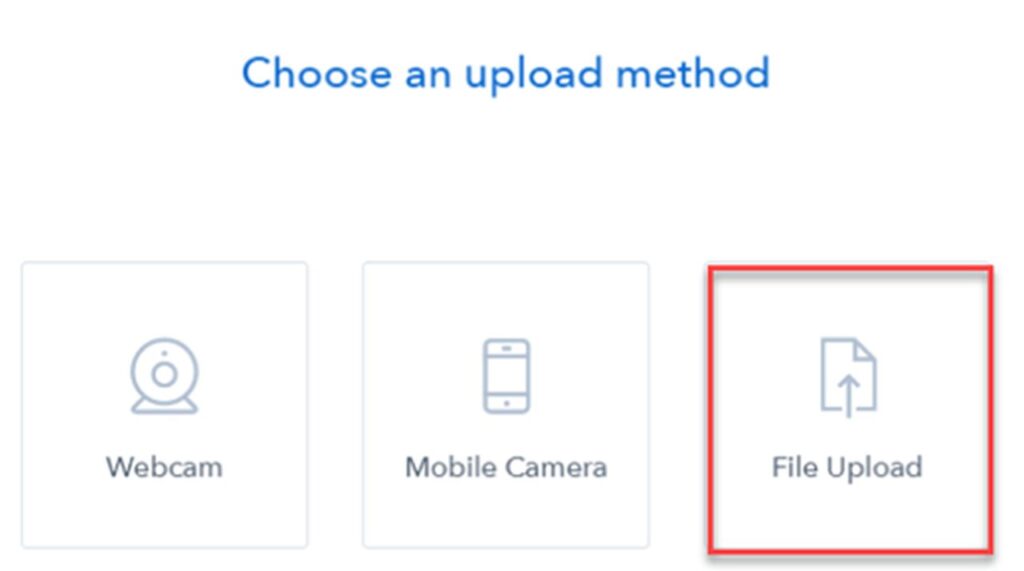Click blank area under Mobile Camera label

pos(506,516)
